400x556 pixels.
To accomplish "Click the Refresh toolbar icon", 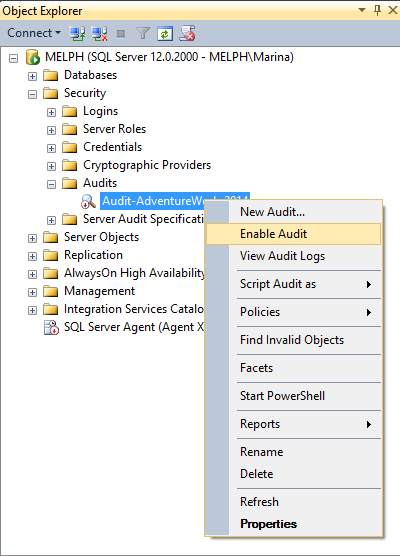I will [x=165, y=33].
